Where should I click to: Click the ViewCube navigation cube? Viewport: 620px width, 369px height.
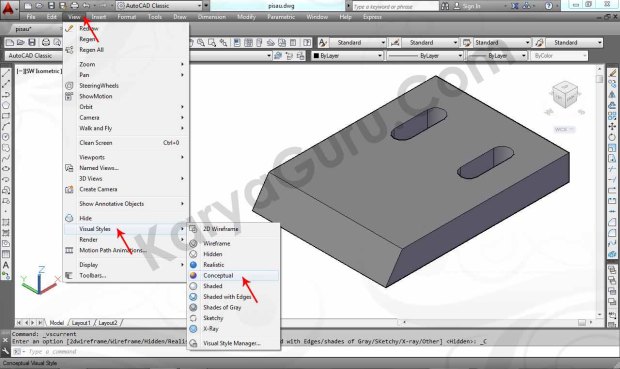click(x=565, y=94)
